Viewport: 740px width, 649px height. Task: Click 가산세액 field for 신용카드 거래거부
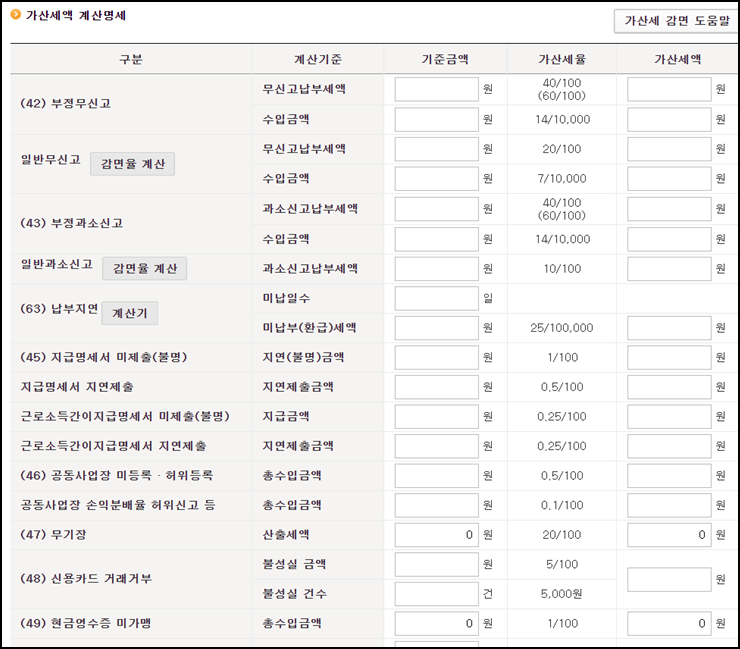(669, 580)
